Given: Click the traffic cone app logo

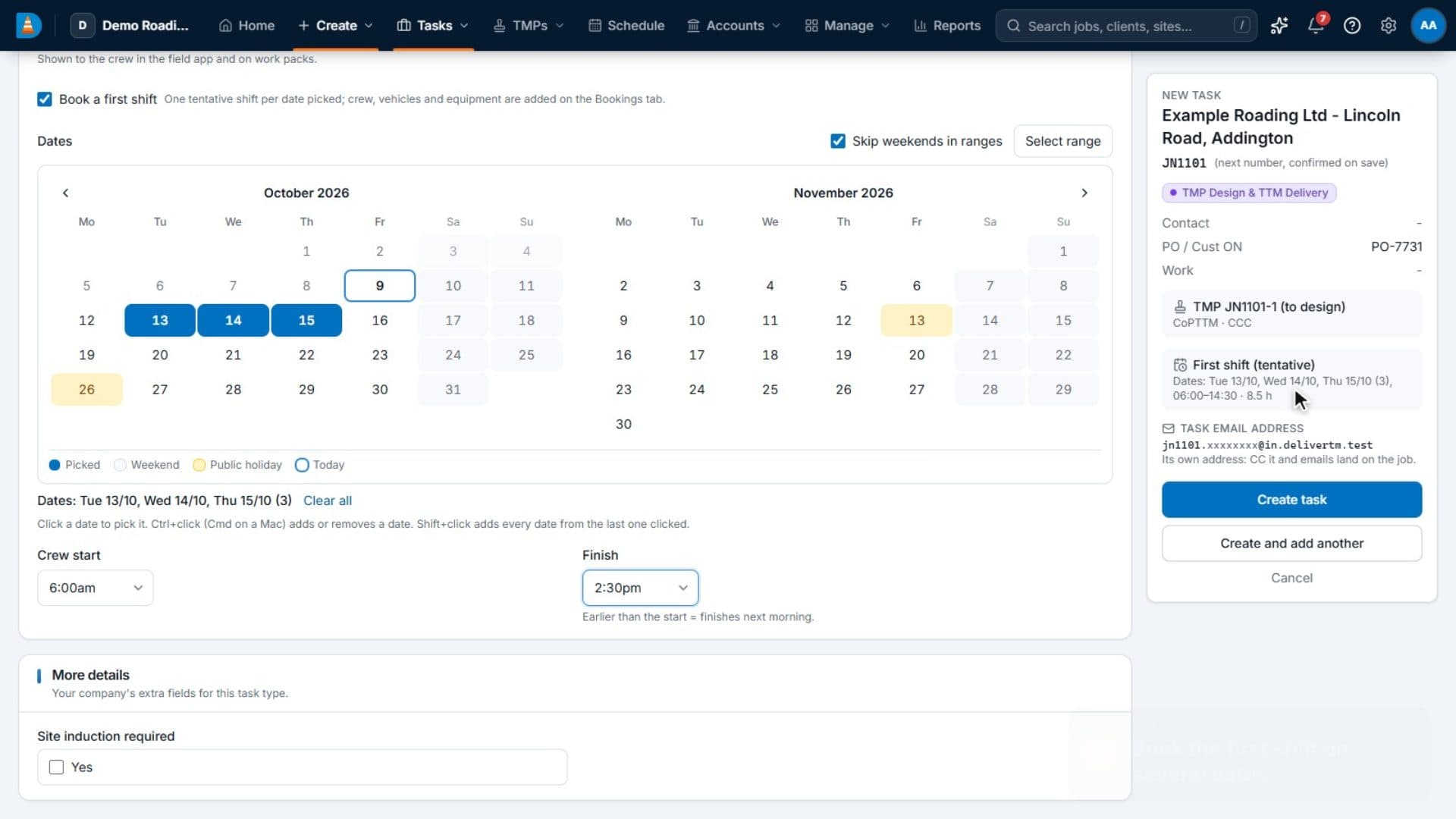Looking at the screenshot, I should pos(28,25).
